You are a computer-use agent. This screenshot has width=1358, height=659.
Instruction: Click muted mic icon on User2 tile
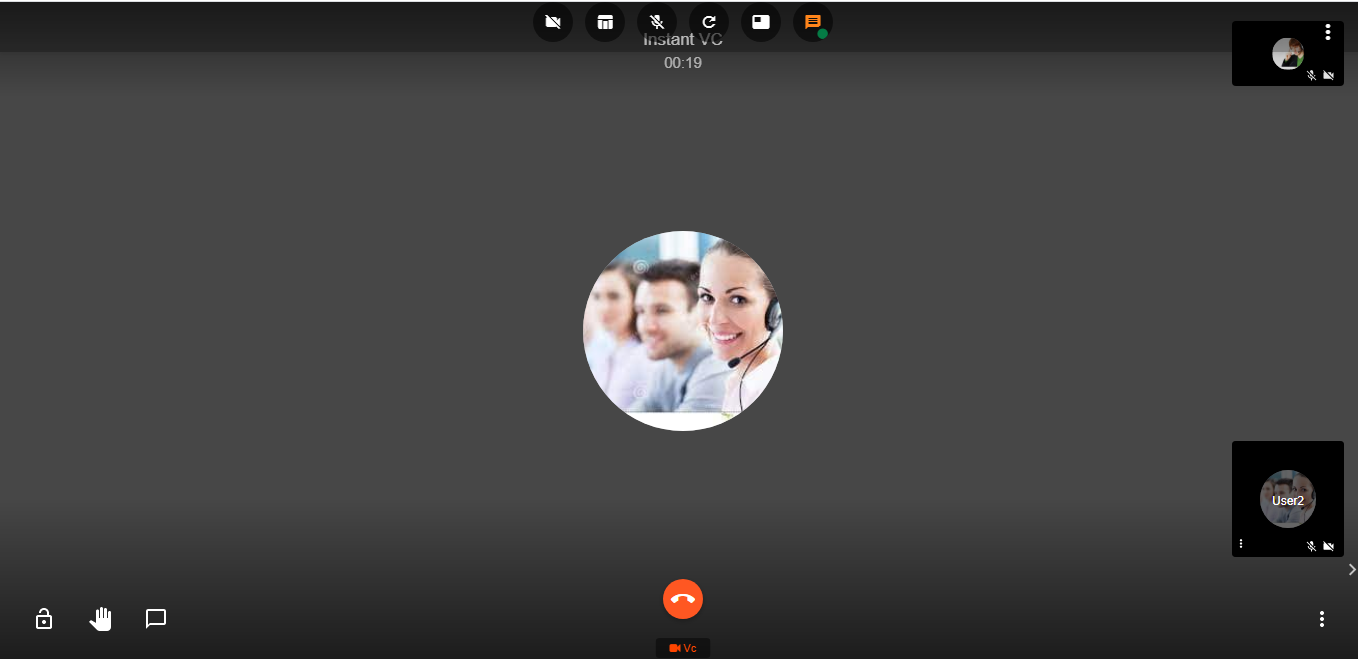[1311, 546]
